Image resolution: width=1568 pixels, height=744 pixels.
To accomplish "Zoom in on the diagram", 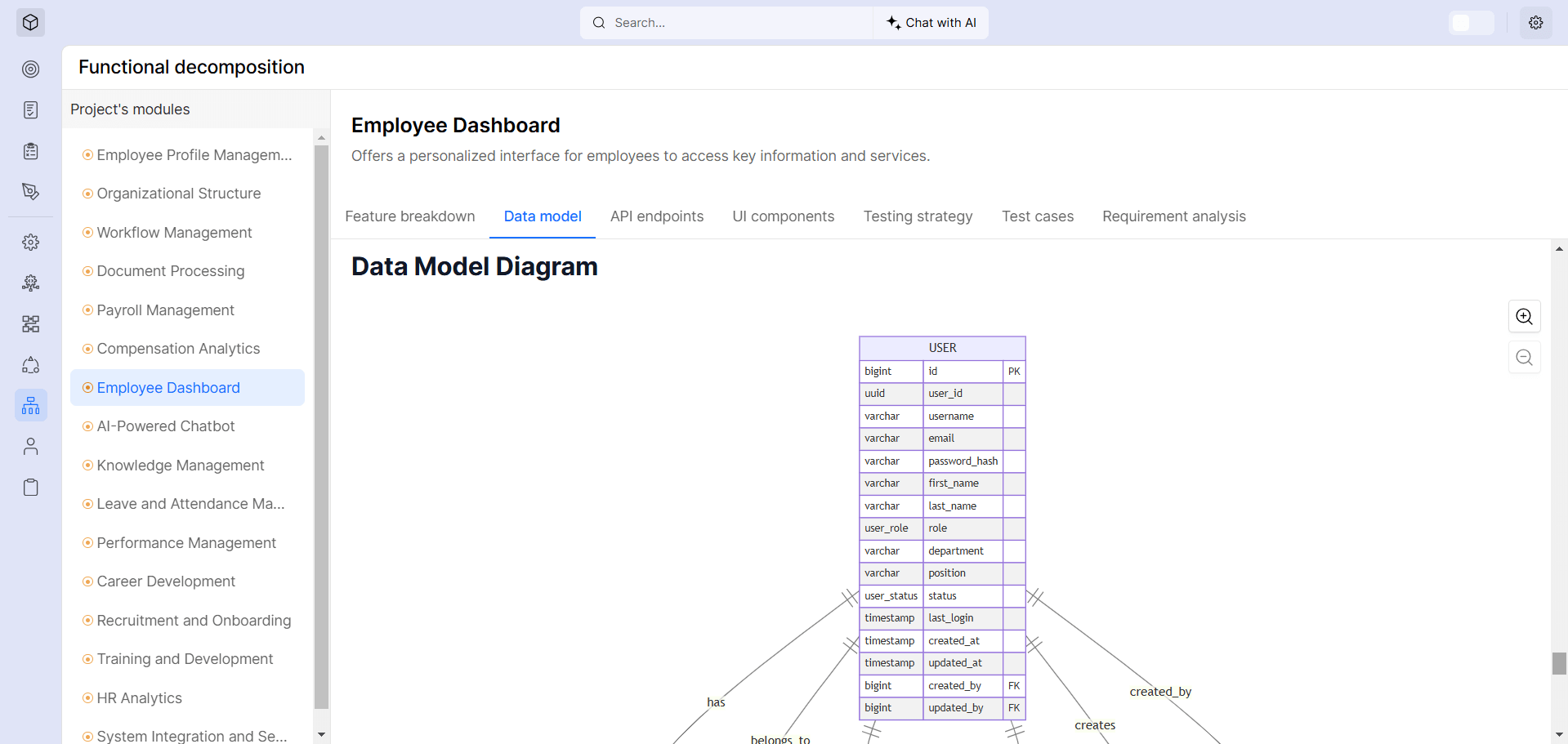I will (1525, 317).
